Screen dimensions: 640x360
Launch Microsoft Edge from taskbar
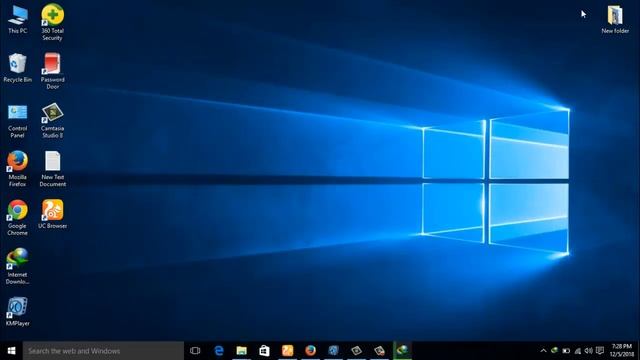tap(219, 351)
